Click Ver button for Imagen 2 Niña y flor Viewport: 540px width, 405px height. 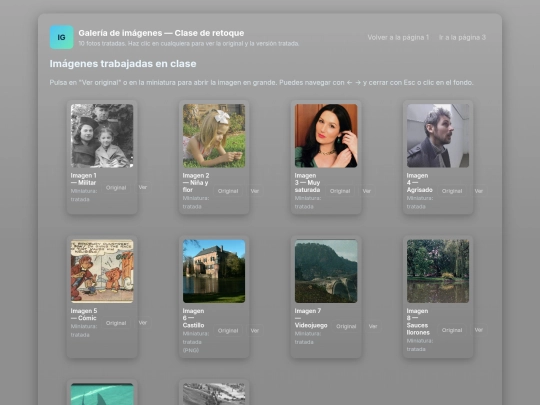pyautogui.click(x=255, y=191)
